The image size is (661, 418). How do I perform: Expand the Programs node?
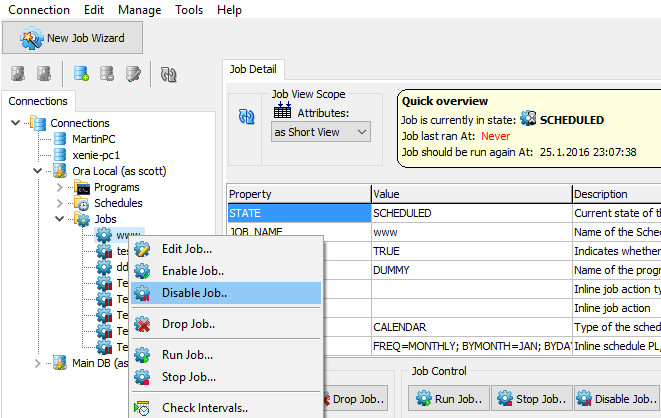[59, 187]
